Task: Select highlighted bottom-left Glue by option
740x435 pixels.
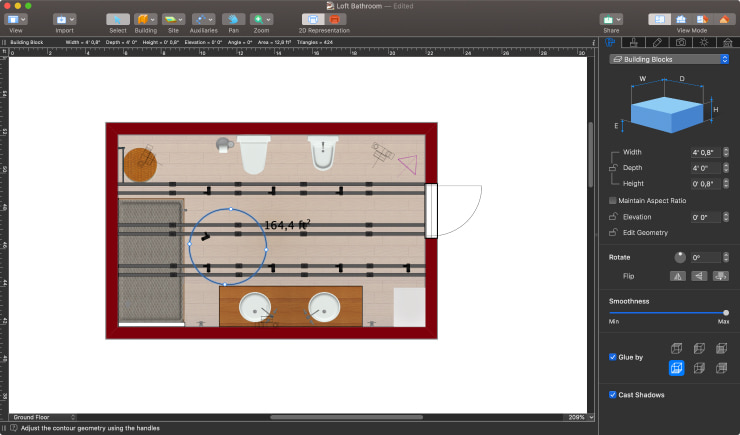Action: click(676, 368)
